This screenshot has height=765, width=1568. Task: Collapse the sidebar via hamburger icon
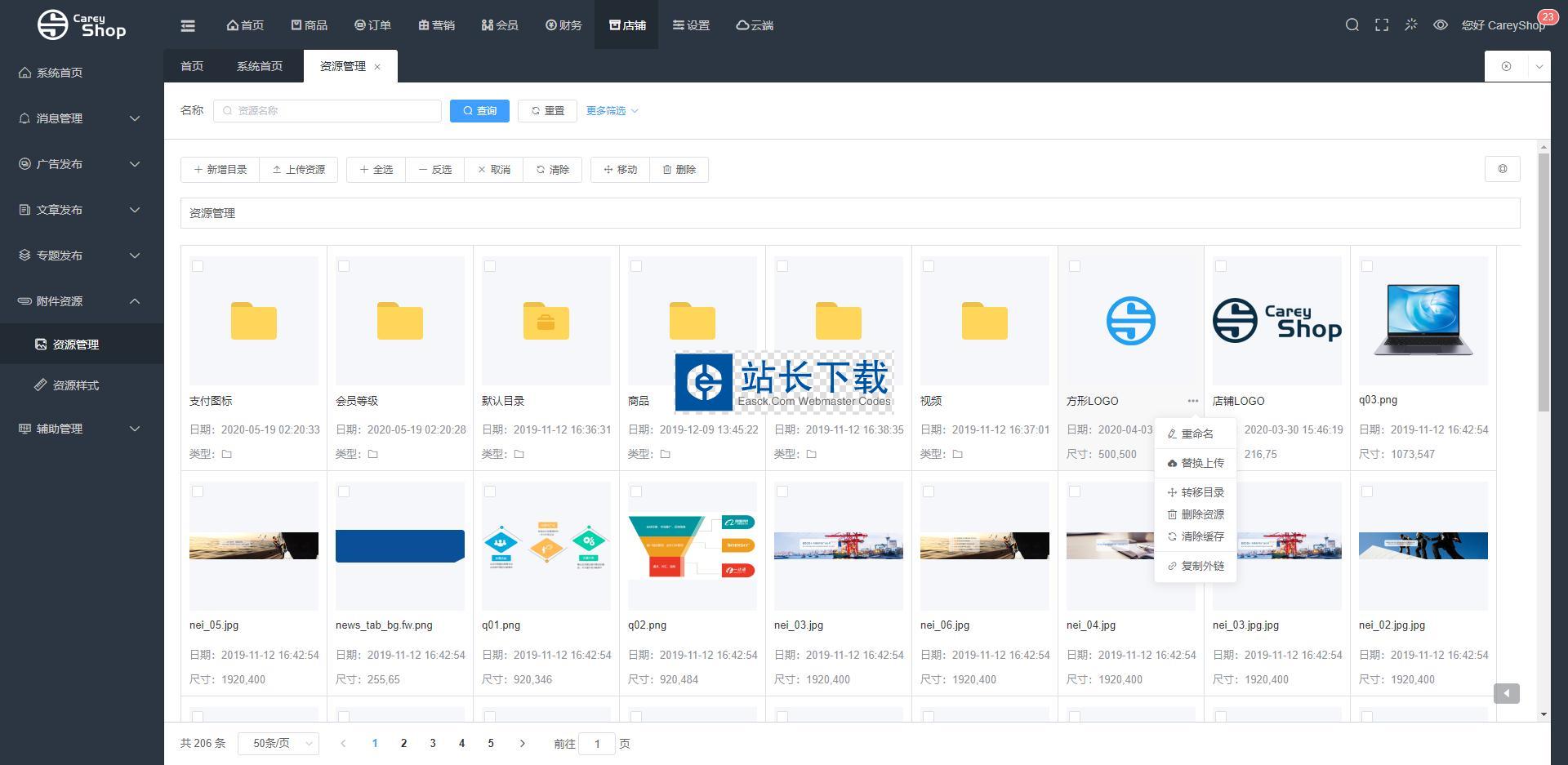pyautogui.click(x=188, y=25)
